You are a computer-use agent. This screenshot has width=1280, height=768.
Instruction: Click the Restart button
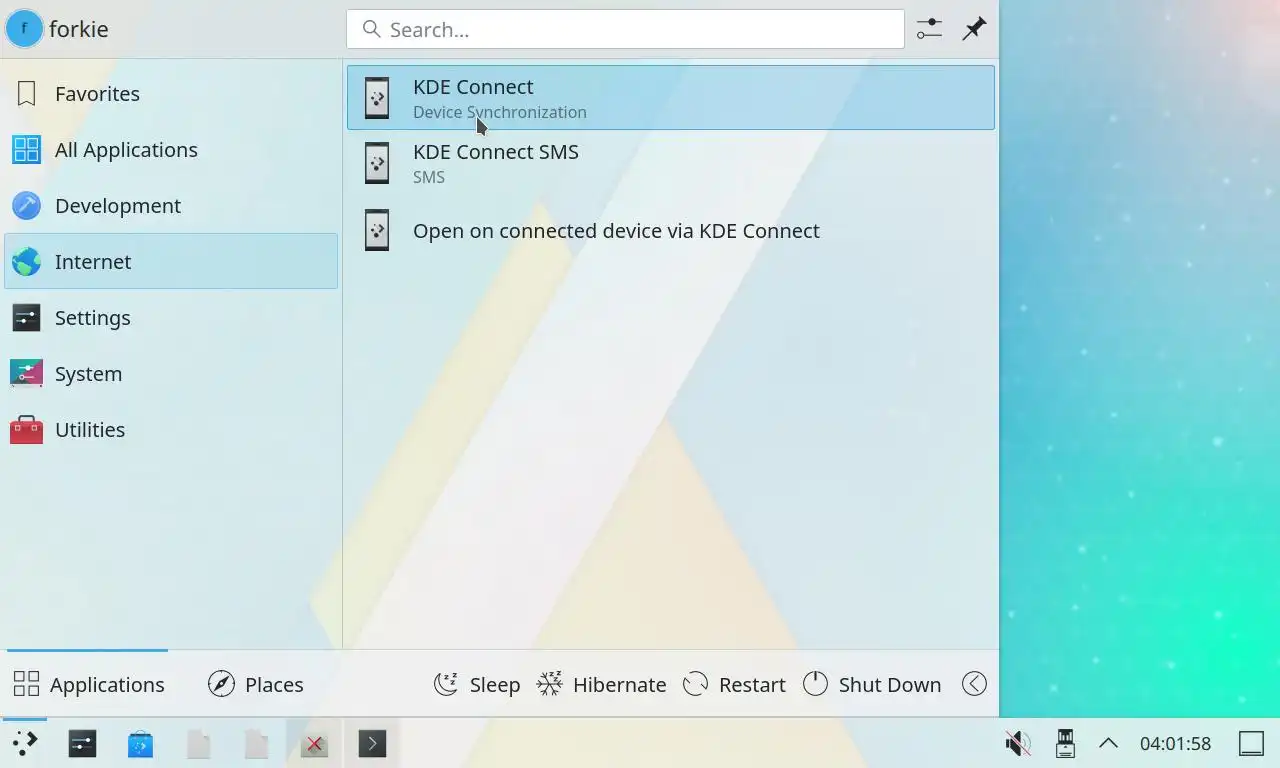[x=734, y=684]
